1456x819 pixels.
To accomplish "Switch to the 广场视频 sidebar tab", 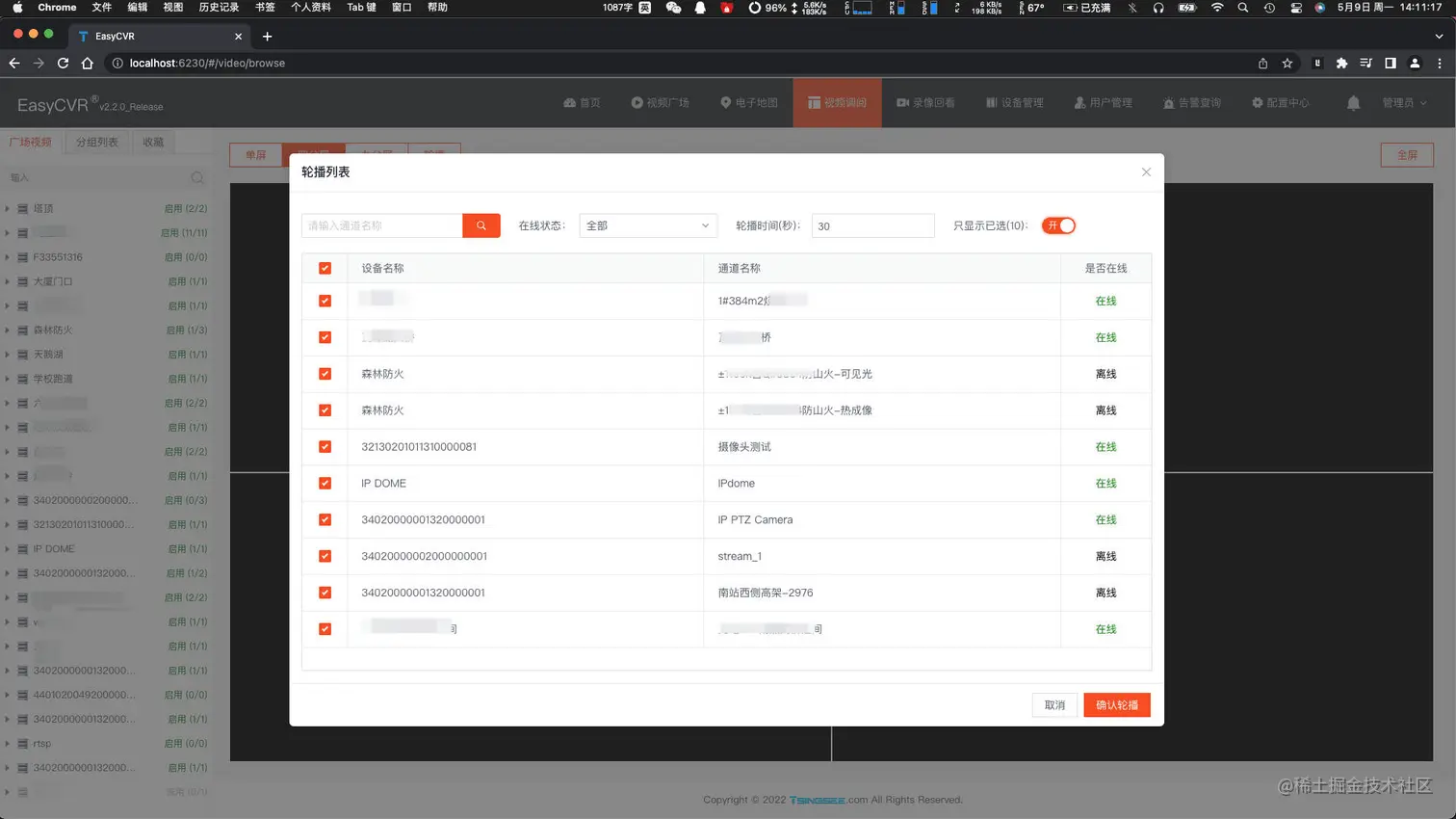I will [31, 143].
